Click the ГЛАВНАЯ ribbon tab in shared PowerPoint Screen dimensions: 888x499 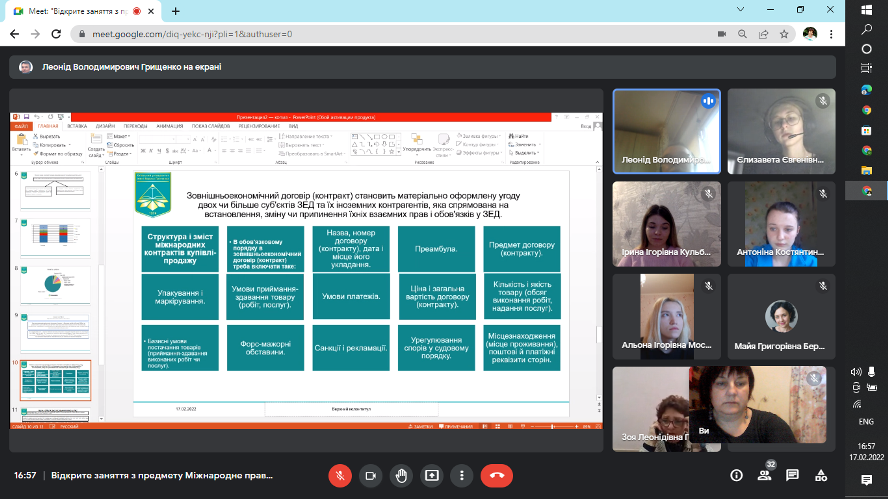tap(48, 126)
